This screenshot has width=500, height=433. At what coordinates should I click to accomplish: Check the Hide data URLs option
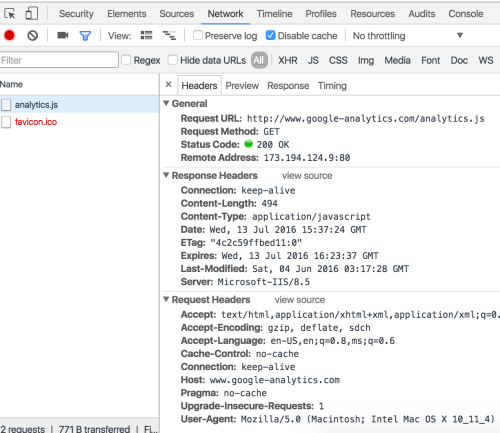pos(173,60)
